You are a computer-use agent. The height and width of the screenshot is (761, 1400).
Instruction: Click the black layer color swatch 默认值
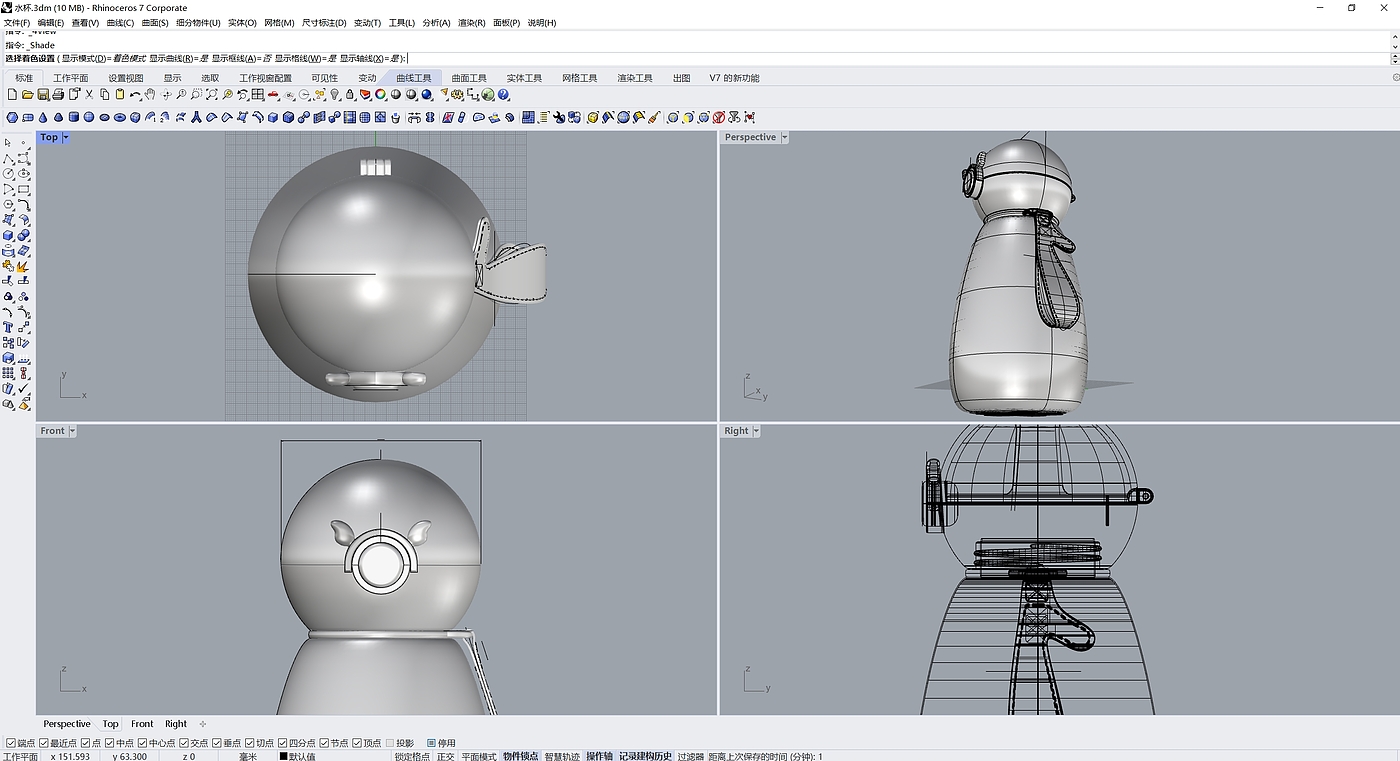pos(284,756)
